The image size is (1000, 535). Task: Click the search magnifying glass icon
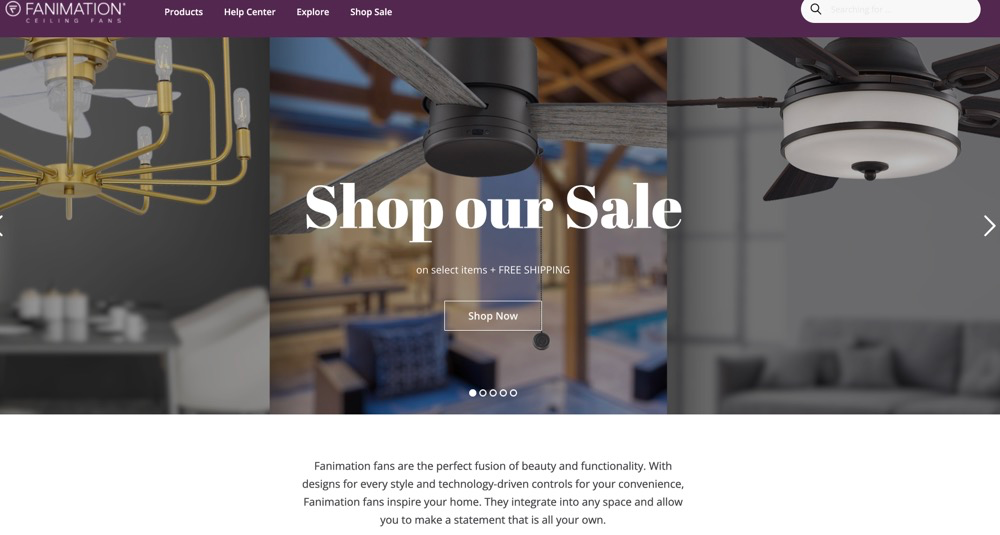coord(816,9)
